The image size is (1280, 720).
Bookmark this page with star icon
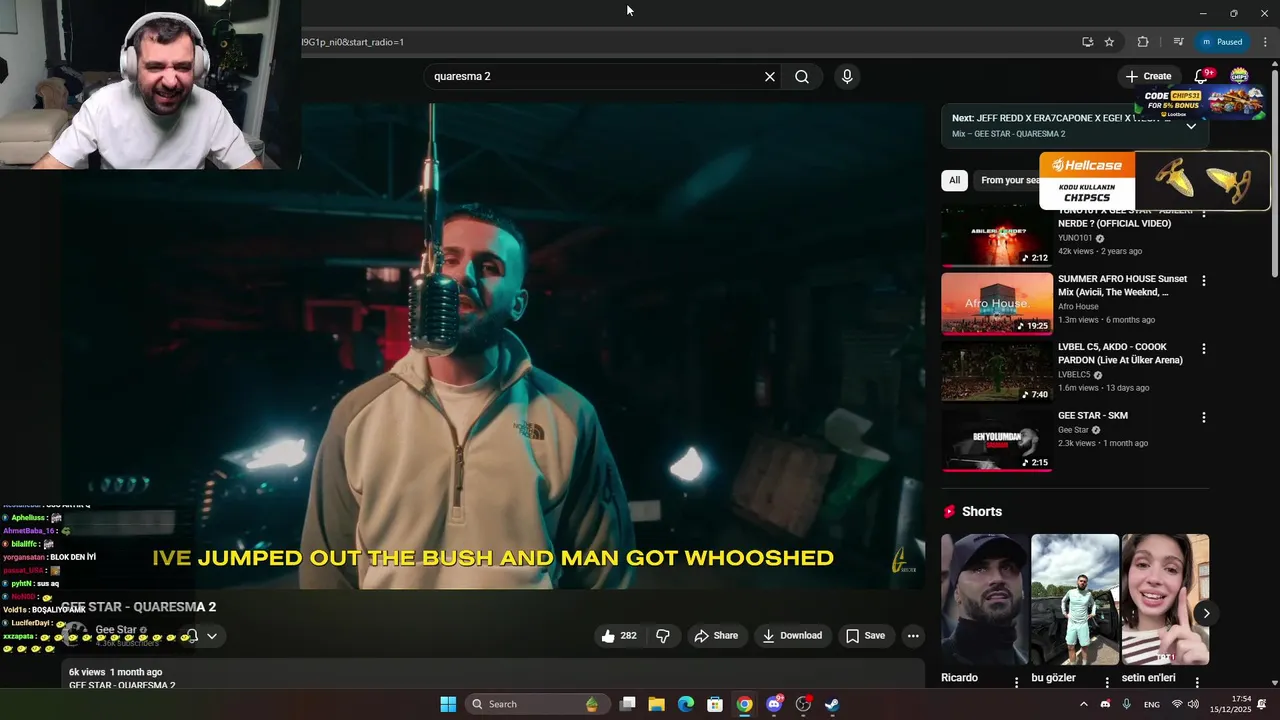[x=1109, y=42]
